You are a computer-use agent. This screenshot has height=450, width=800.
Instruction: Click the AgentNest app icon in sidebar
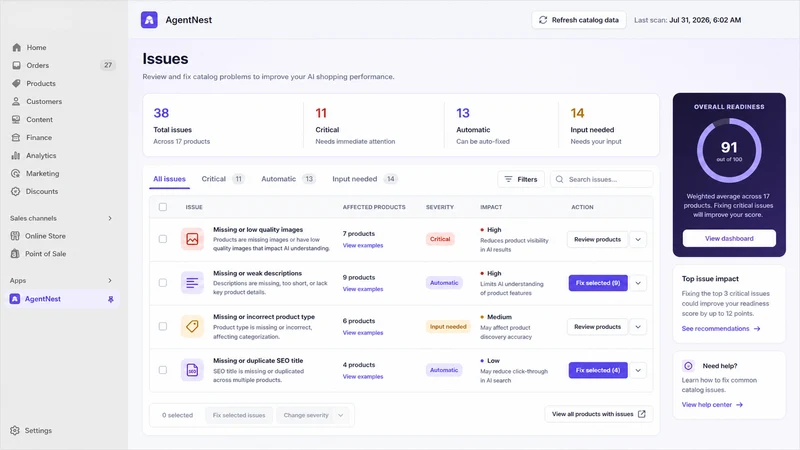(x=15, y=299)
